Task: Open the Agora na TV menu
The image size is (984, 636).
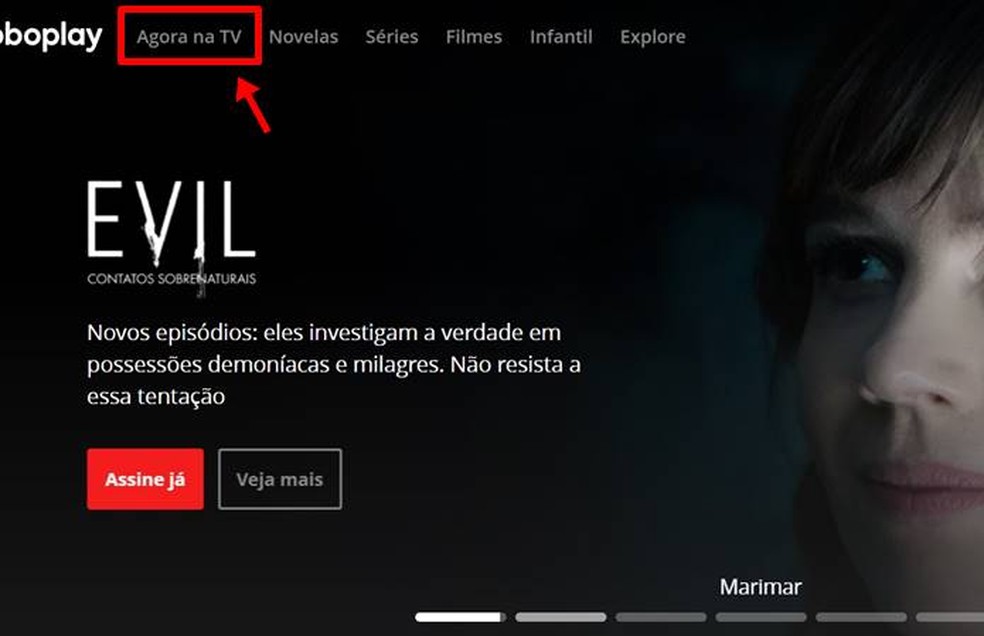Action: (x=189, y=37)
